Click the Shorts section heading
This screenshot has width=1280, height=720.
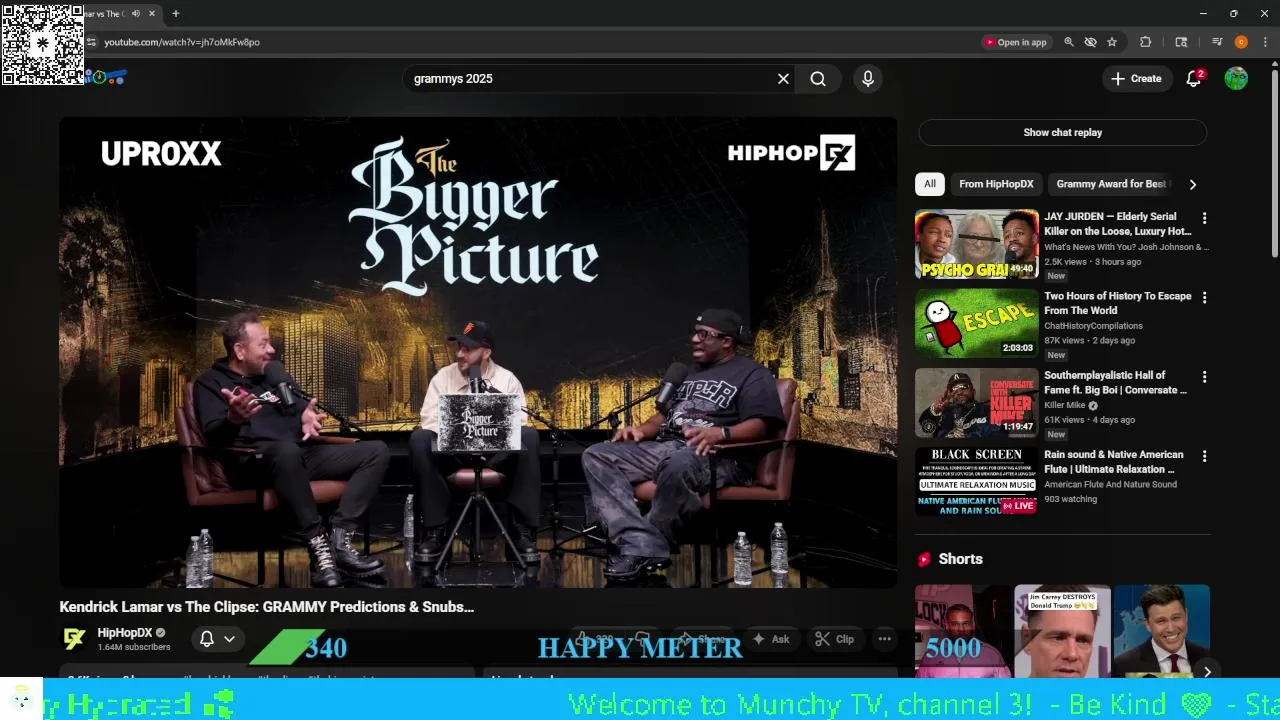point(960,559)
